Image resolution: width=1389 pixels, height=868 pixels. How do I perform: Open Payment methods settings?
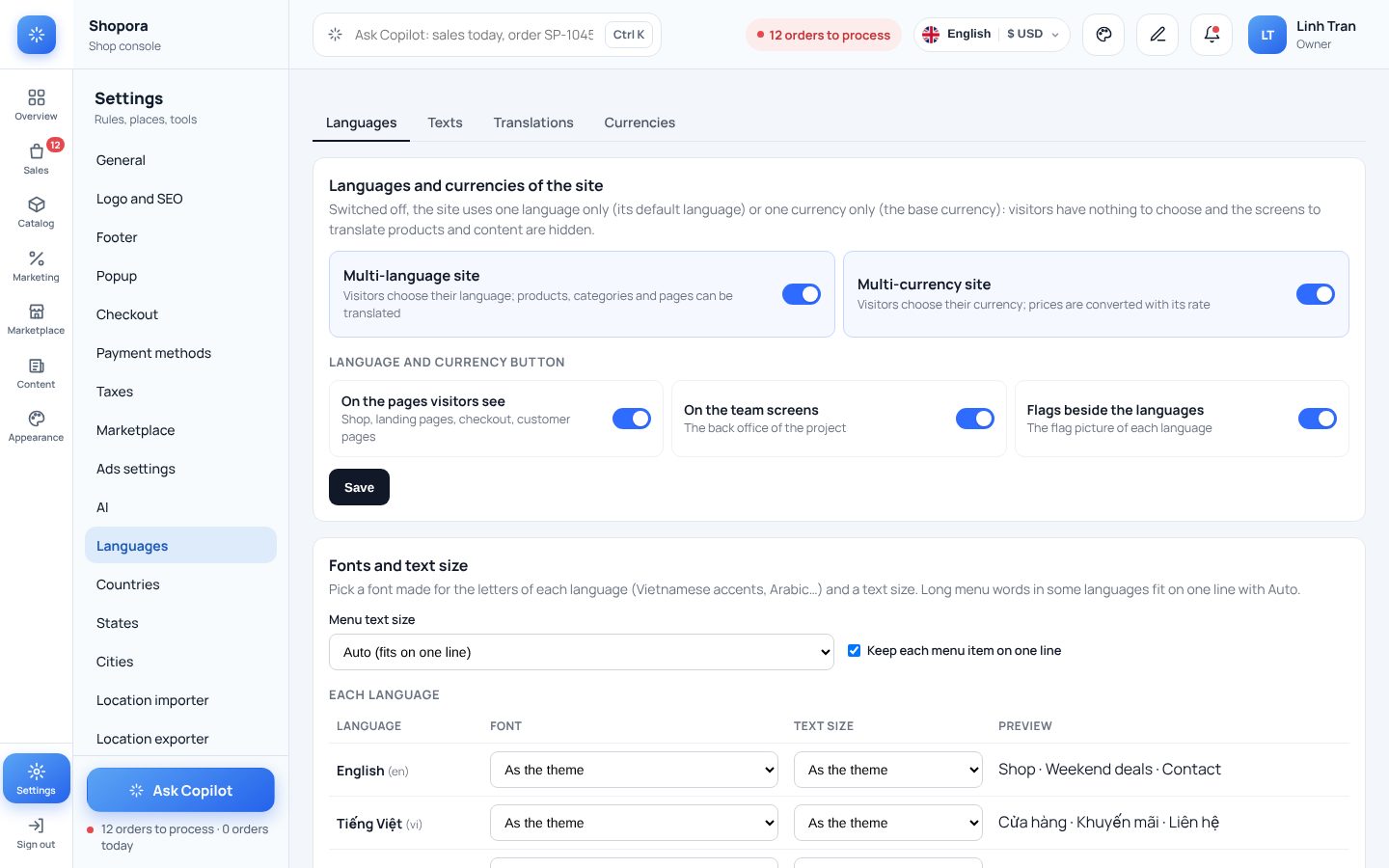pos(180,353)
